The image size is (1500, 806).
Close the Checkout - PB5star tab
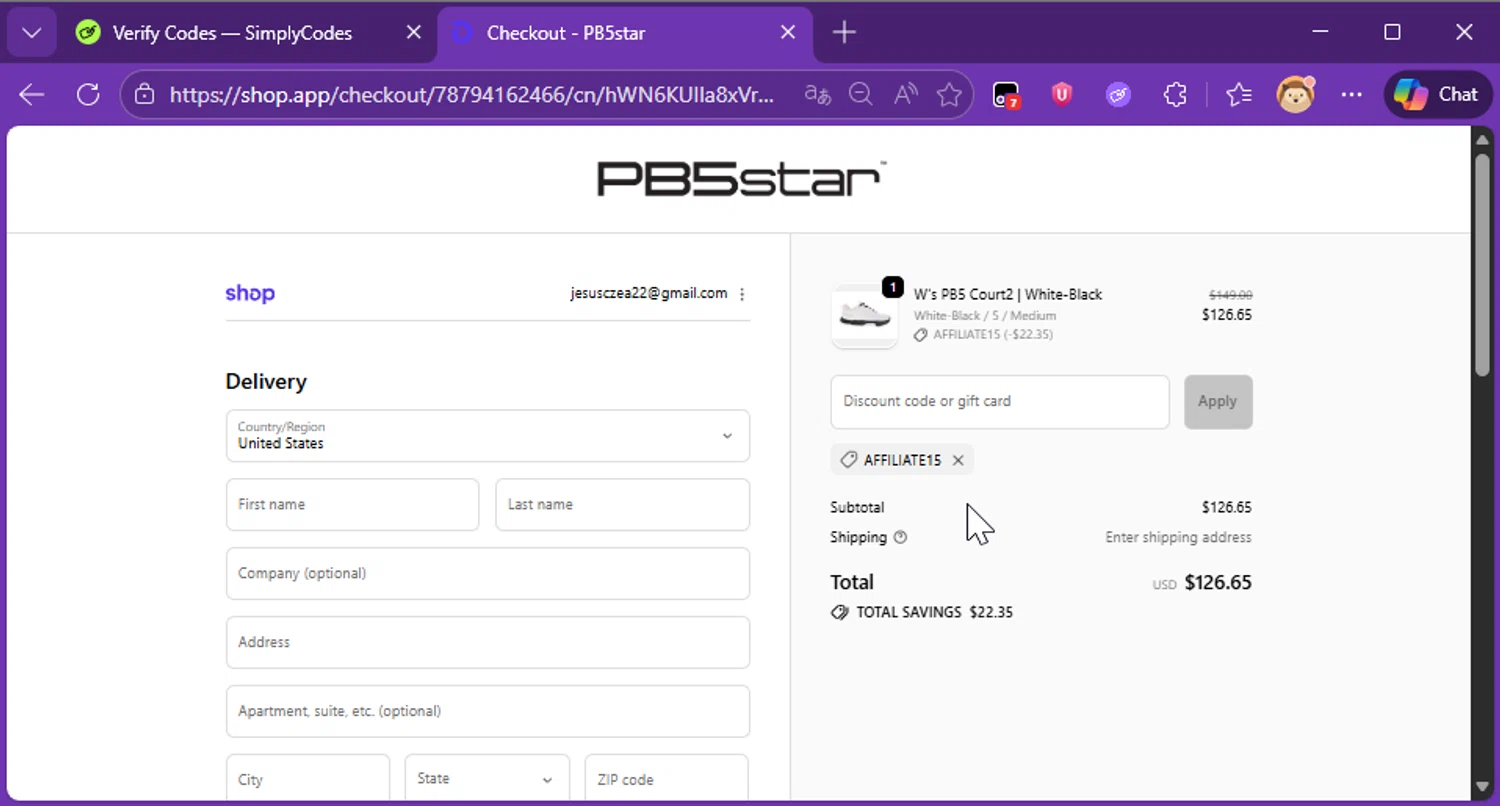[788, 33]
